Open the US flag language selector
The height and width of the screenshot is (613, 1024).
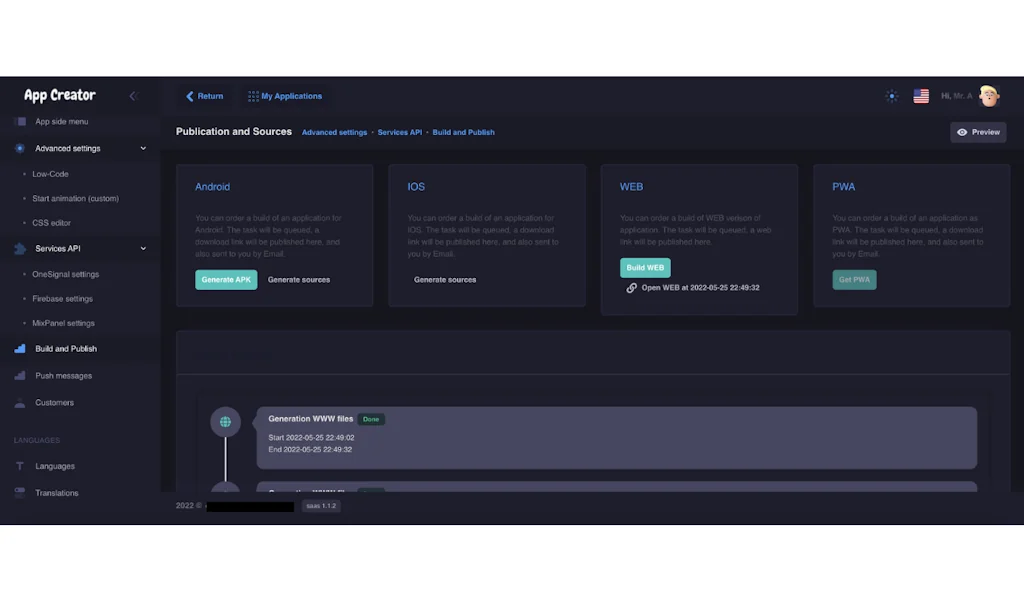[x=921, y=96]
